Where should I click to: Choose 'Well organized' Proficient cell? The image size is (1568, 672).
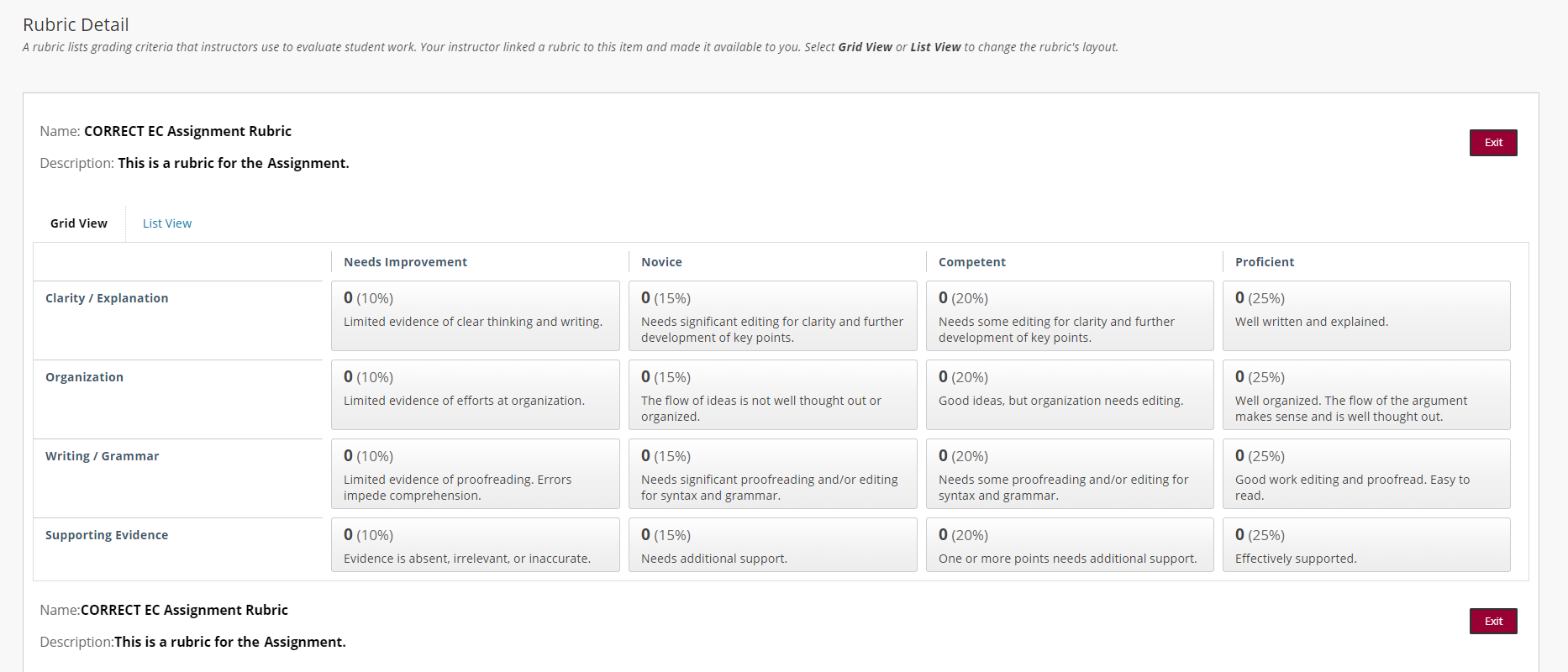1366,395
